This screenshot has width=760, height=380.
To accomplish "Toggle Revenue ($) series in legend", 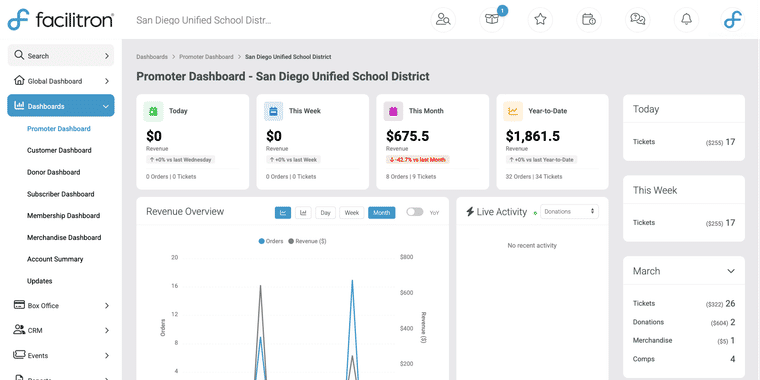I will [307, 241].
